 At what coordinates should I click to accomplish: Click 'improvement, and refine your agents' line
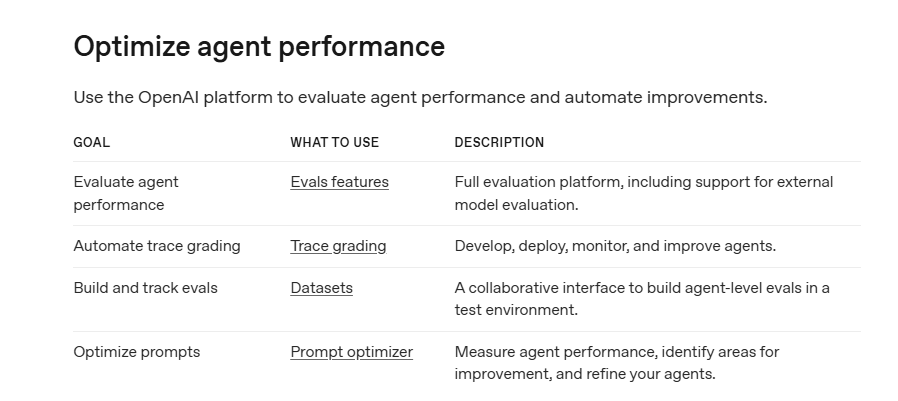pos(585,375)
